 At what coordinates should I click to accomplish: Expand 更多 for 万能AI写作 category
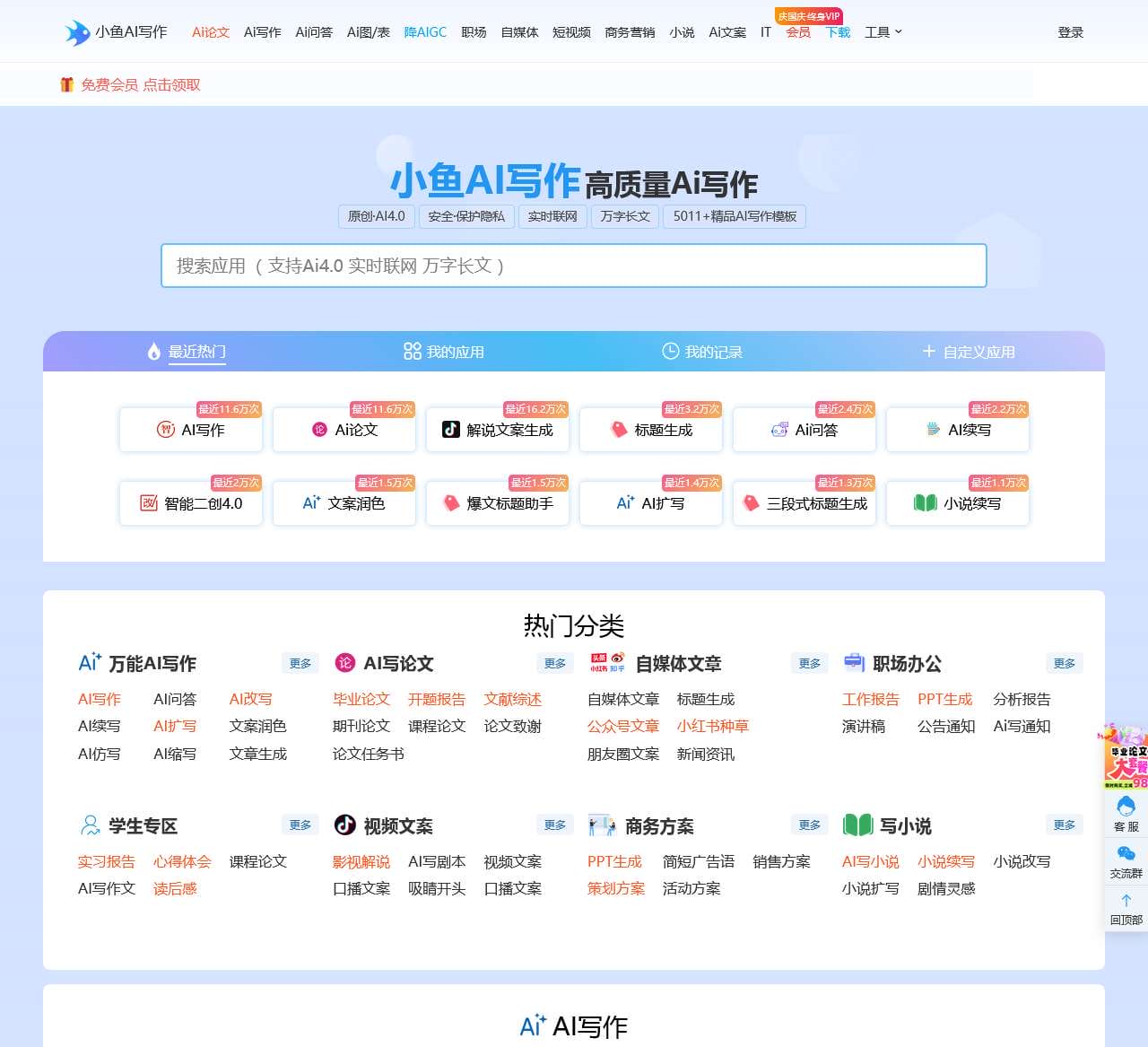coord(300,663)
